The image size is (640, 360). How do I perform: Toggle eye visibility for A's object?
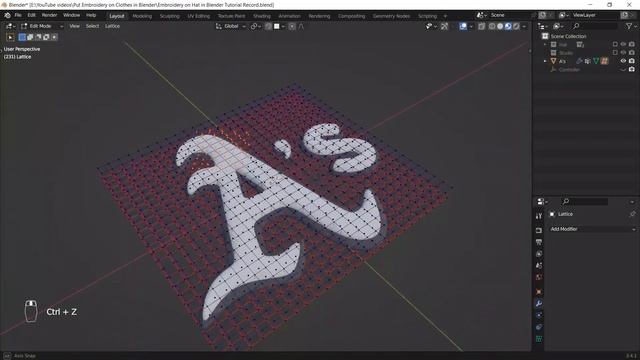point(623,61)
